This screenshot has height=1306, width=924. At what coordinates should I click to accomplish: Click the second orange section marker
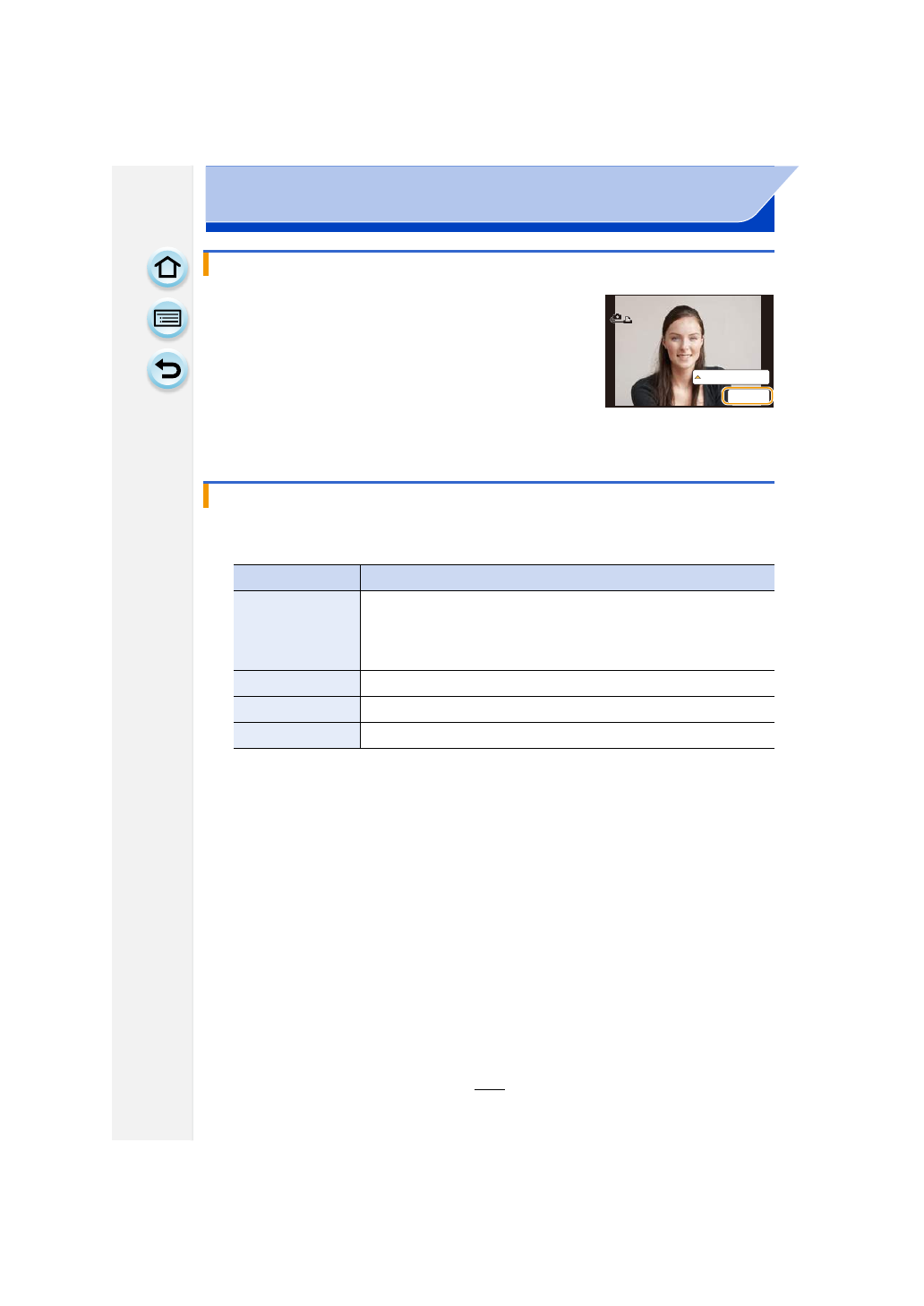(206, 495)
